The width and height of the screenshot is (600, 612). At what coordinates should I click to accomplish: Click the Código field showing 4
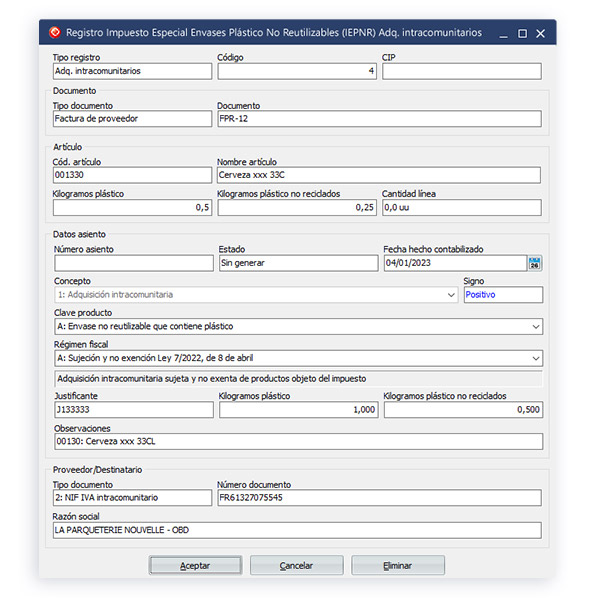click(x=297, y=72)
